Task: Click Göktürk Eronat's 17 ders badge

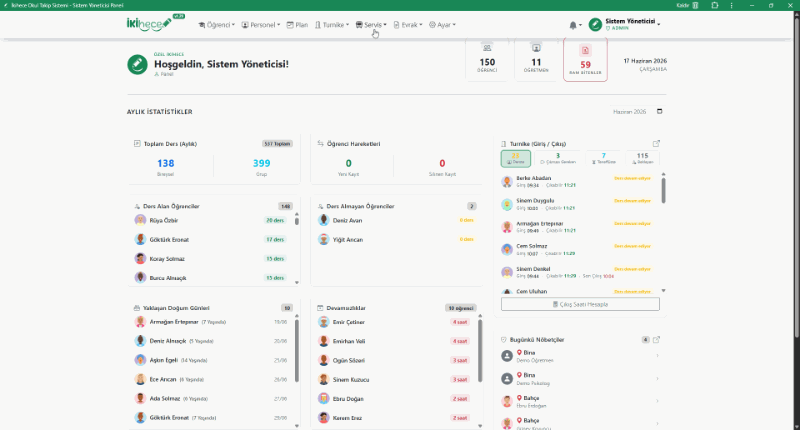Action: [275, 239]
